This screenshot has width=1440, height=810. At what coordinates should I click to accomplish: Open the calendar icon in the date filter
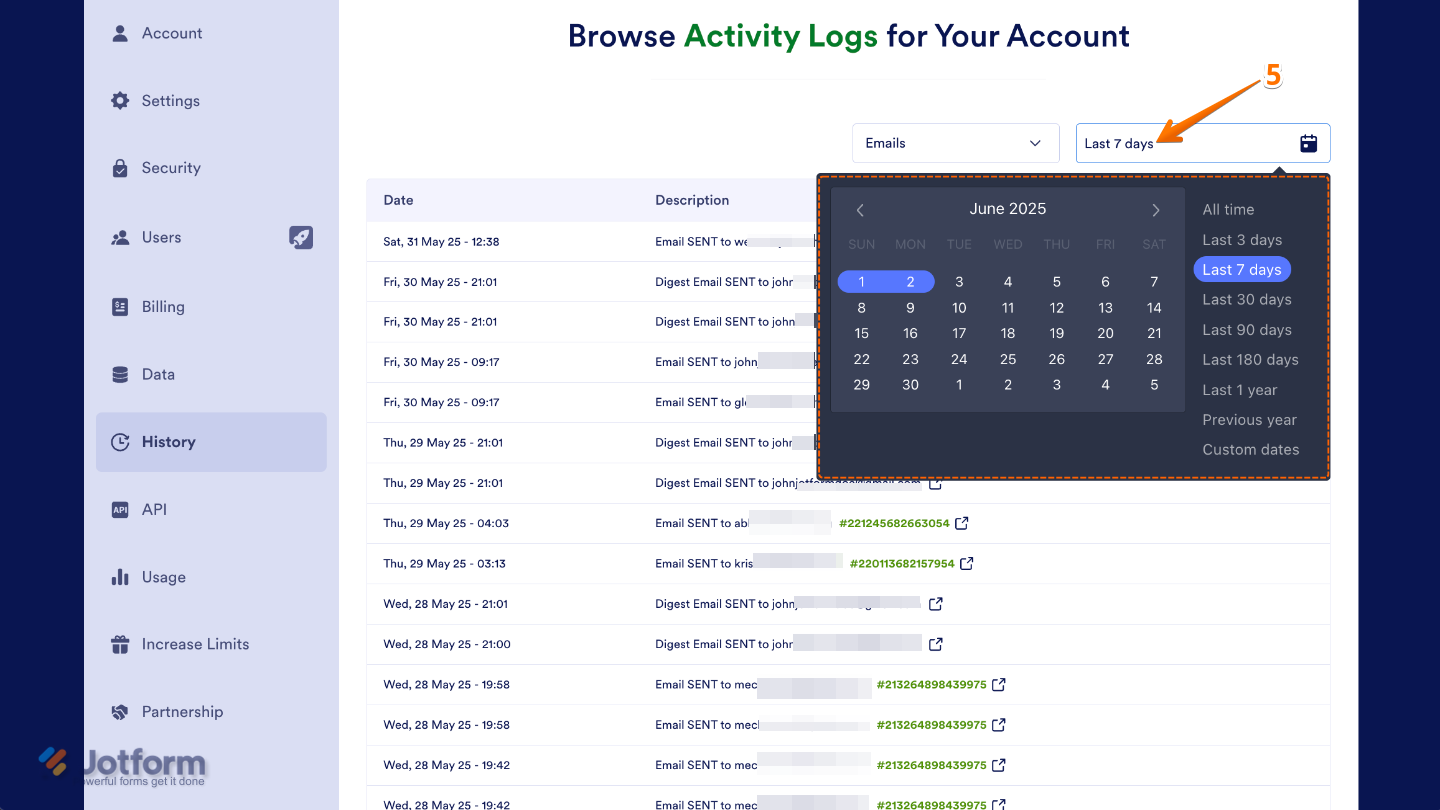point(1308,143)
